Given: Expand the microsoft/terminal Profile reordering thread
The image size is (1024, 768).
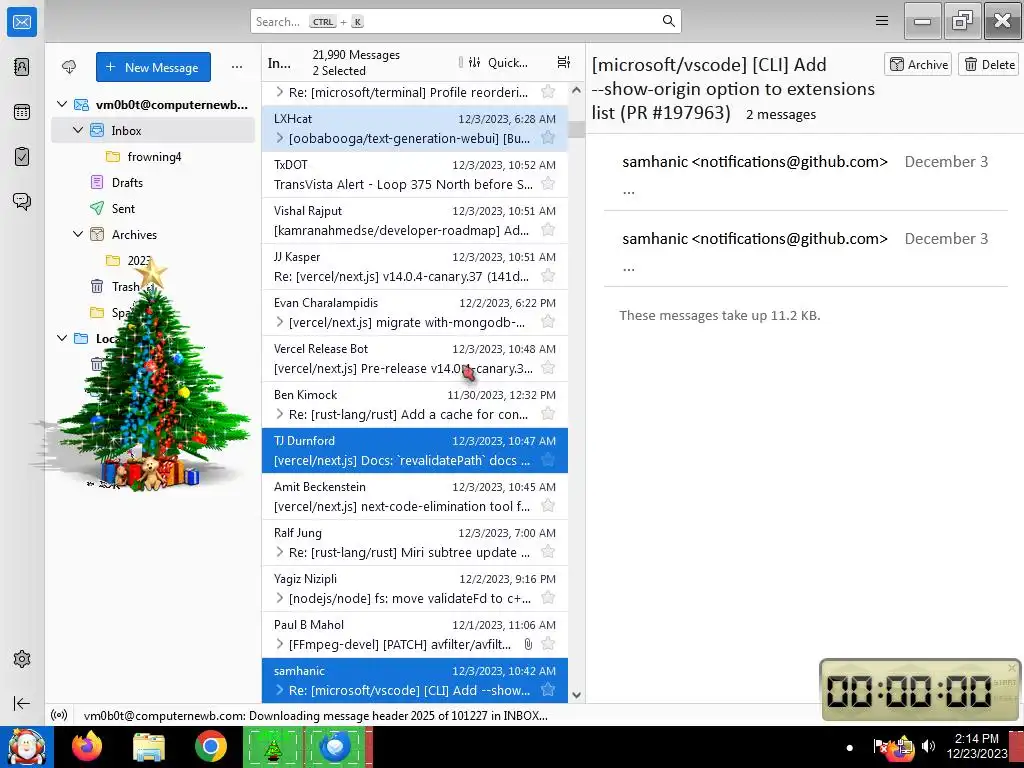Looking at the screenshot, I should (280, 92).
